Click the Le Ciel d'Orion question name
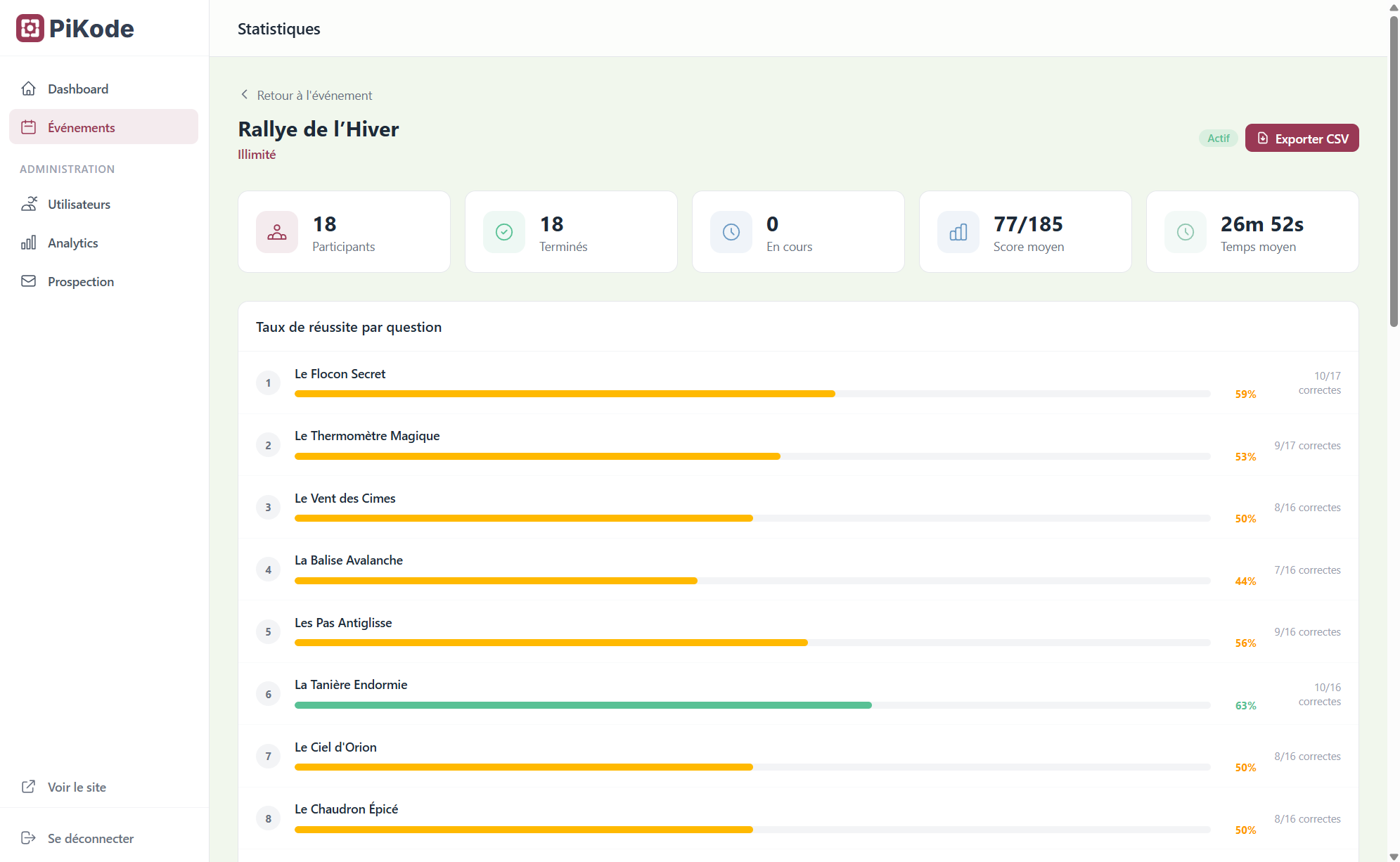Viewport: 1400px width, 862px height. 335,747
